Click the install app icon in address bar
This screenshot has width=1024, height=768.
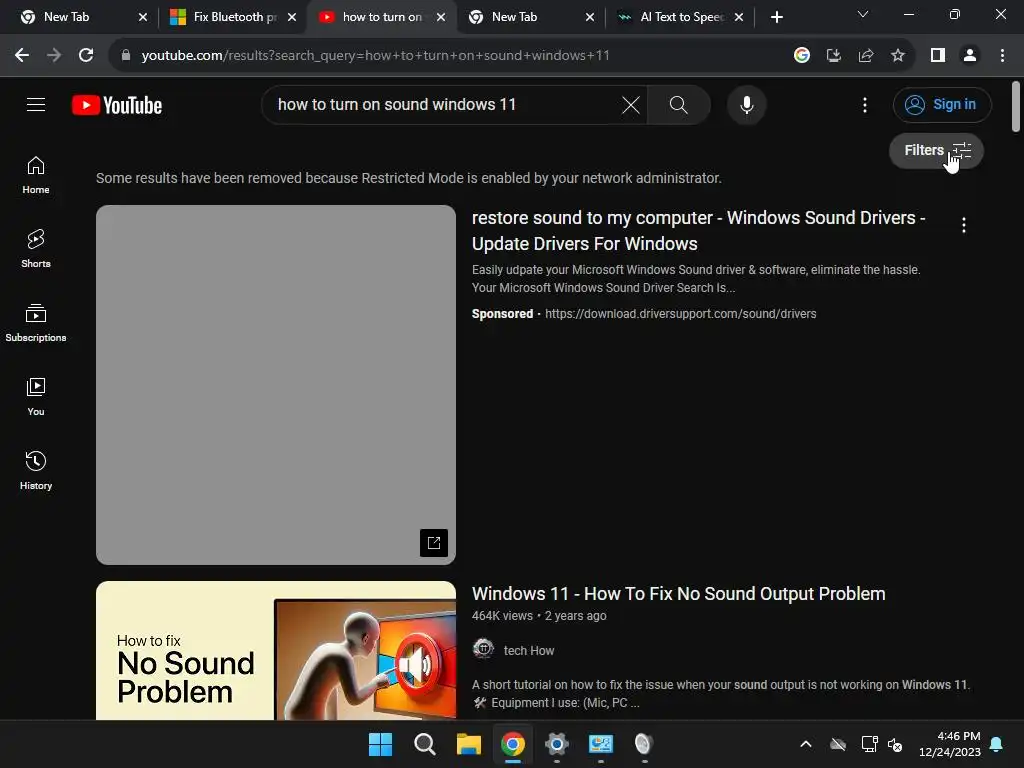click(833, 56)
